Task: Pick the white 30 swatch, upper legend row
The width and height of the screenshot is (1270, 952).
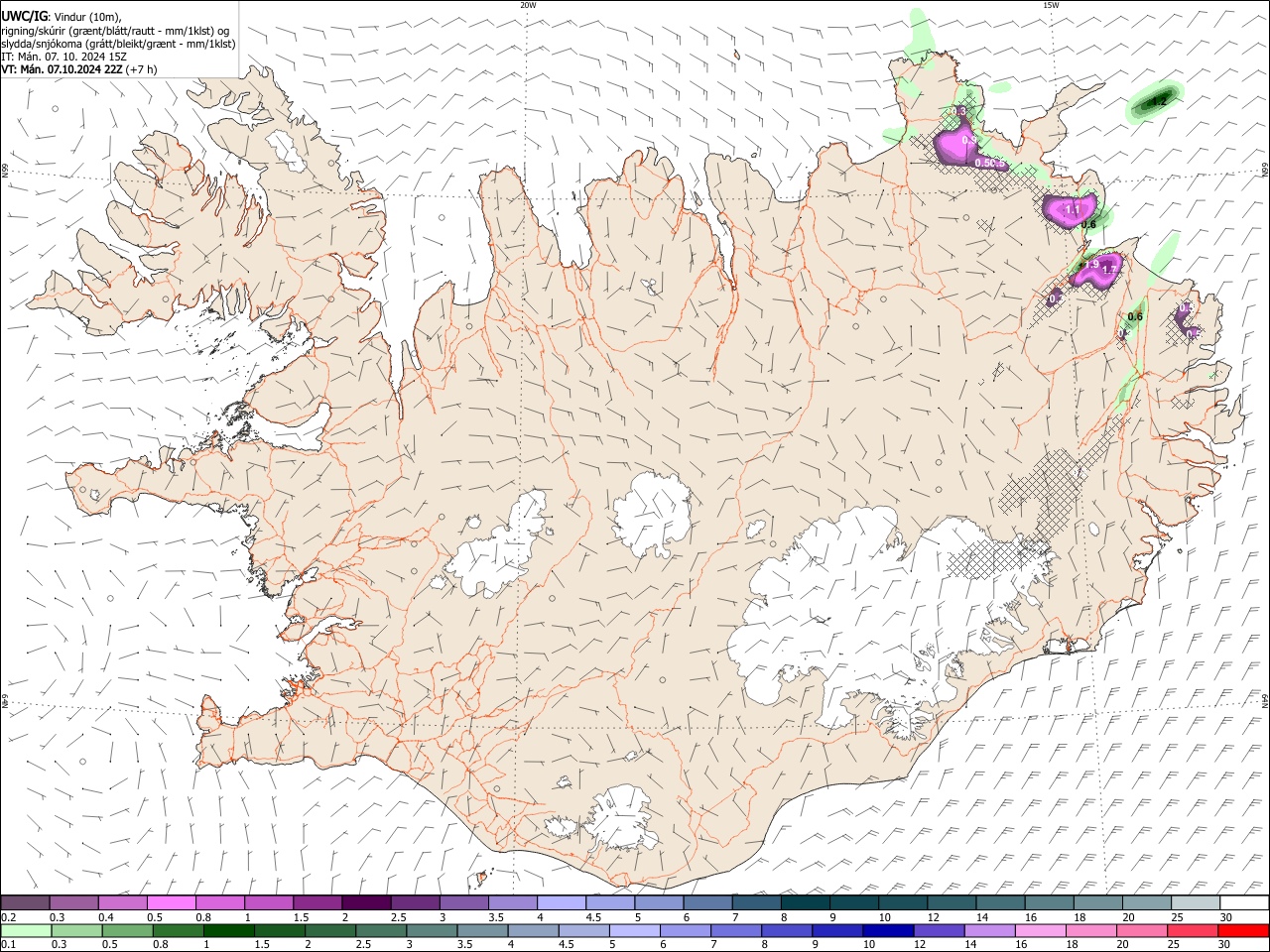Action: [1244, 902]
